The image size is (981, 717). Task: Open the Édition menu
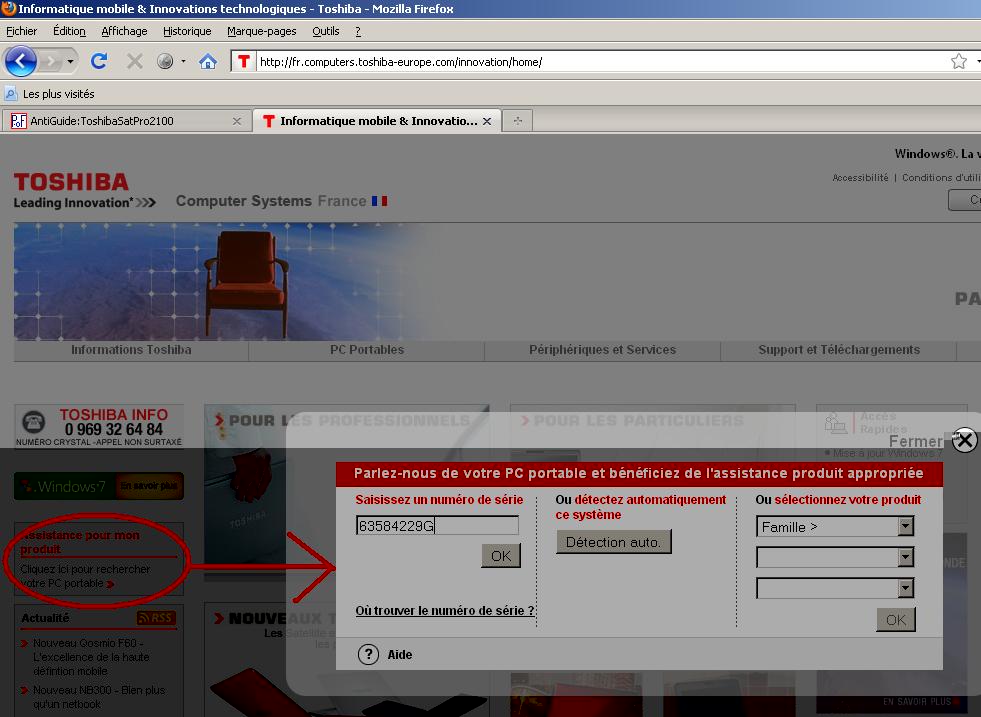[69, 31]
